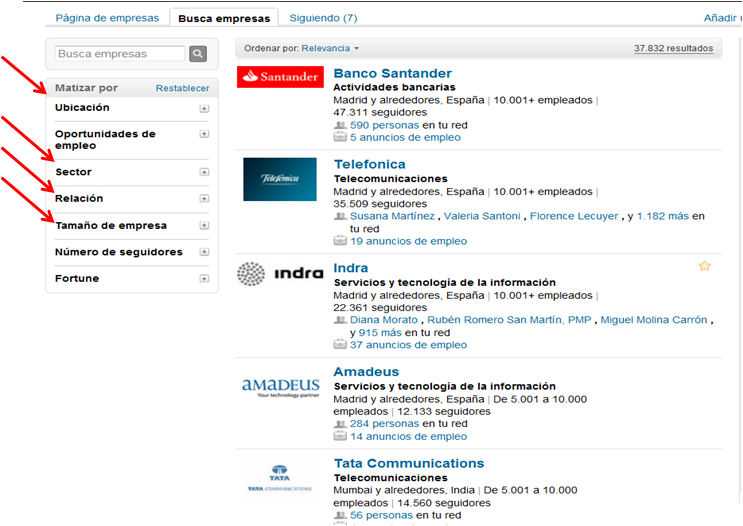Open the Telefonica company page

tap(370, 164)
